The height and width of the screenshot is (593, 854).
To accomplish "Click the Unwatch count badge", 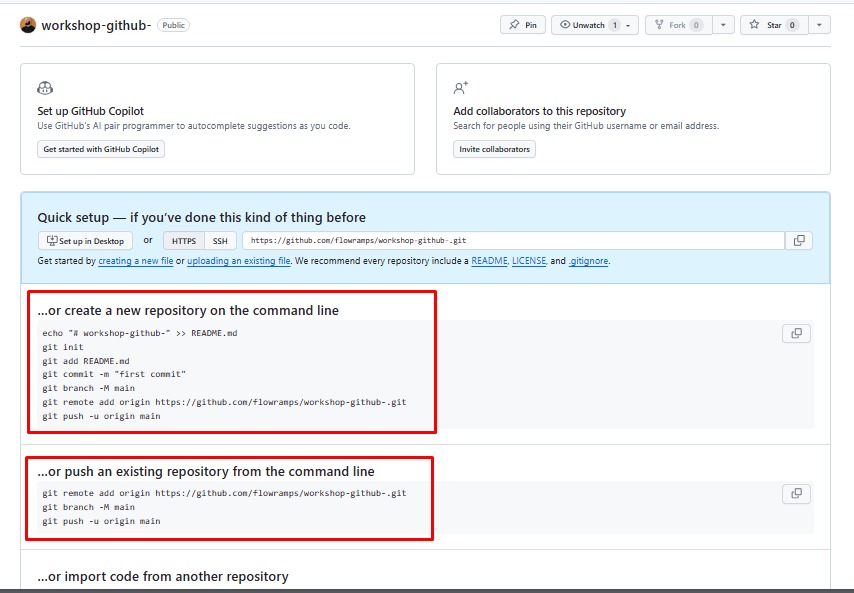I will tap(614, 25).
